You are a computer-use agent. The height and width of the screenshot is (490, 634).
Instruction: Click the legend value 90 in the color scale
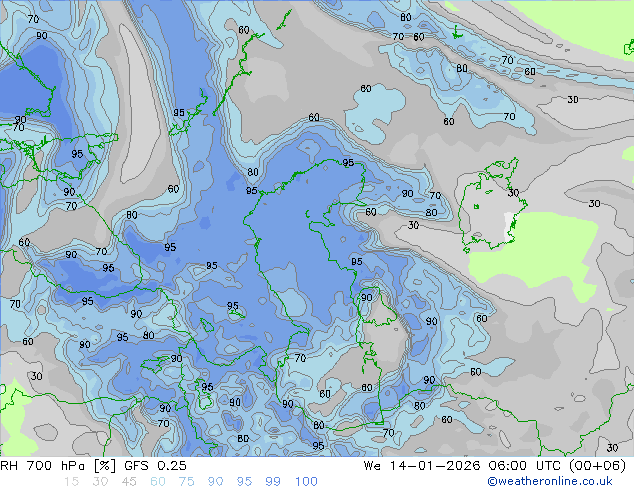(215, 482)
